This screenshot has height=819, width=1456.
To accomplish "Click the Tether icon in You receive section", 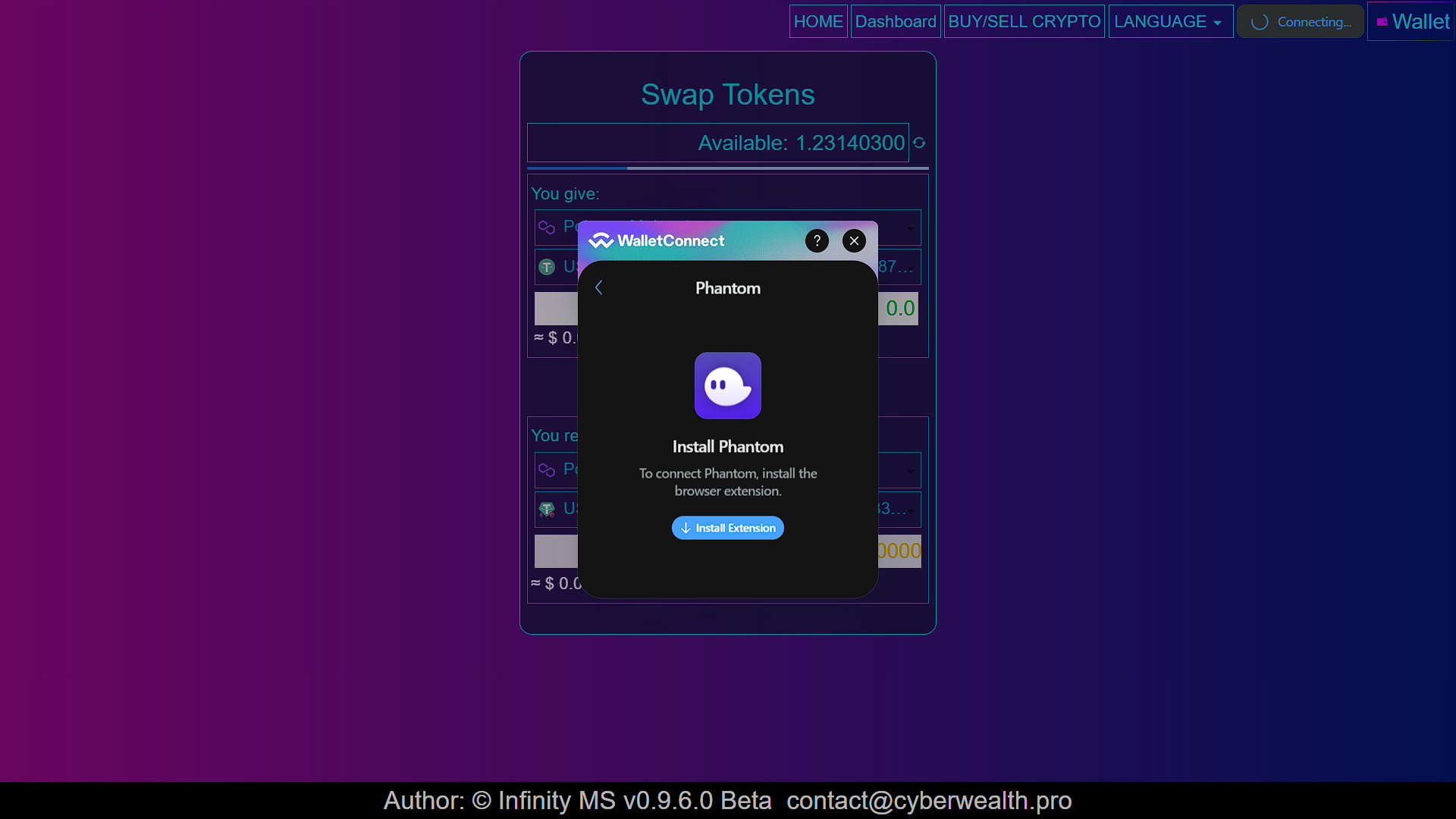I will (546, 508).
